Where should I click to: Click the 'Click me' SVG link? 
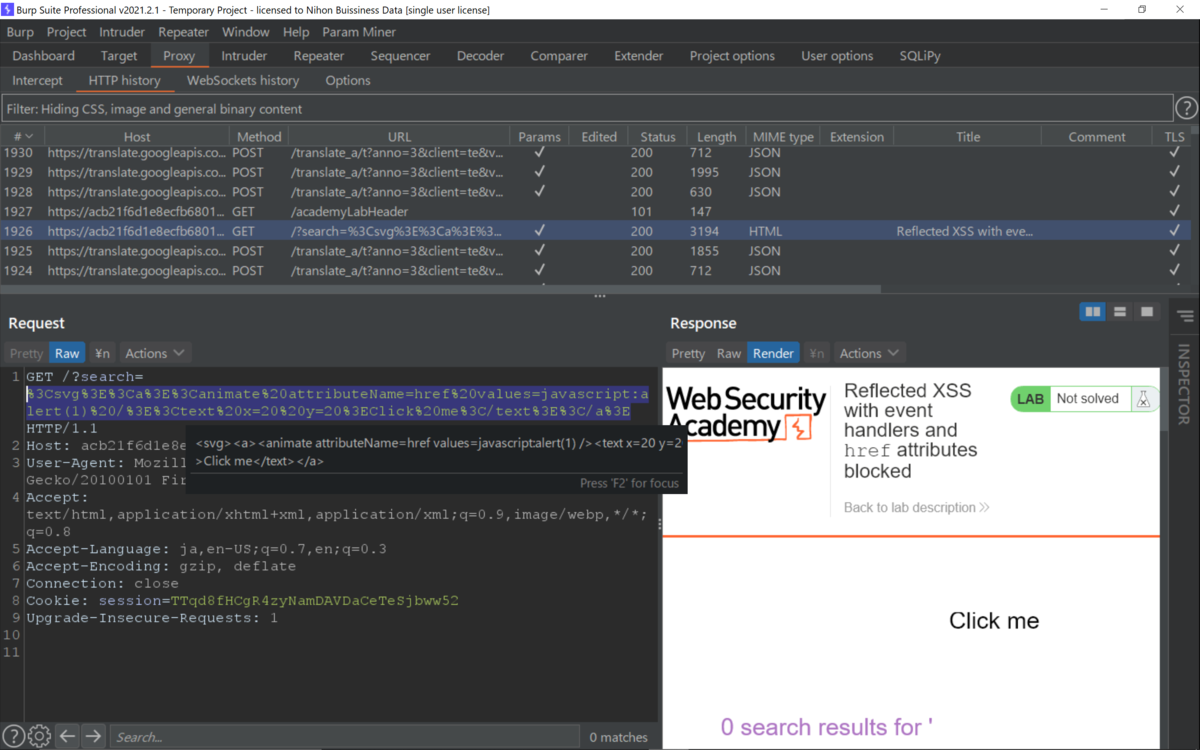(x=994, y=621)
